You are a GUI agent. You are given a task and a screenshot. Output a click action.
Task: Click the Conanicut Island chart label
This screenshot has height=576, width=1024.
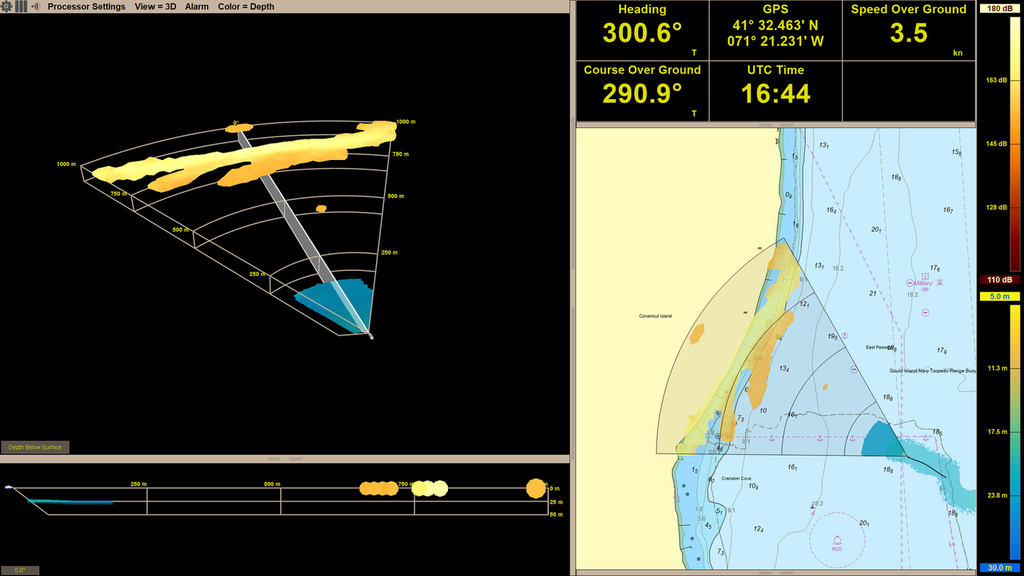click(x=655, y=316)
